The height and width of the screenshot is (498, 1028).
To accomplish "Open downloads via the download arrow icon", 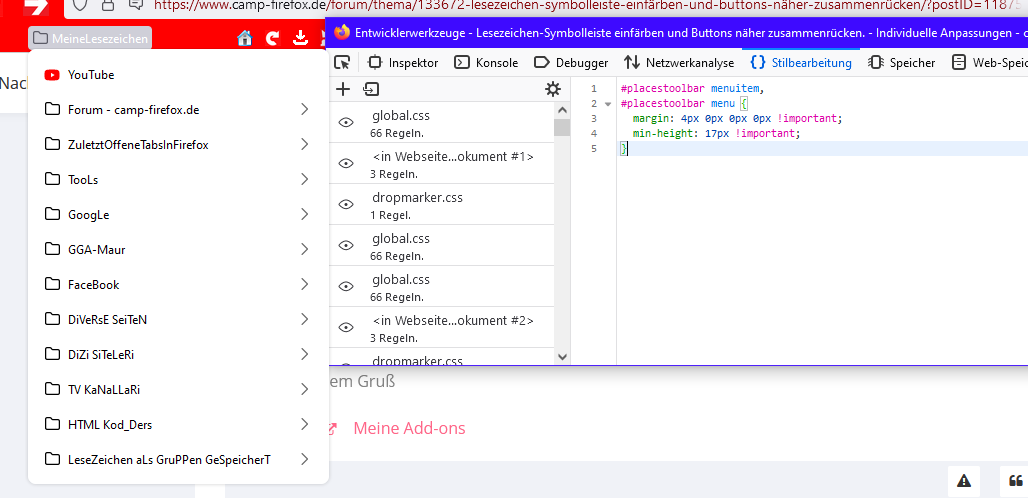I will click(299, 39).
